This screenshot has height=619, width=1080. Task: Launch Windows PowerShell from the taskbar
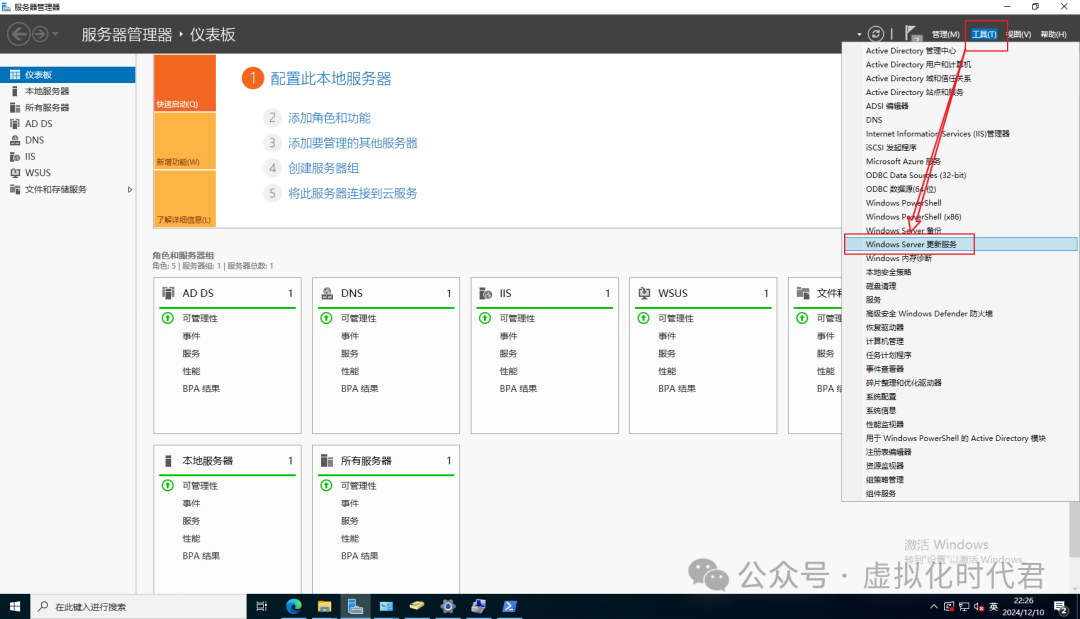(x=509, y=606)
